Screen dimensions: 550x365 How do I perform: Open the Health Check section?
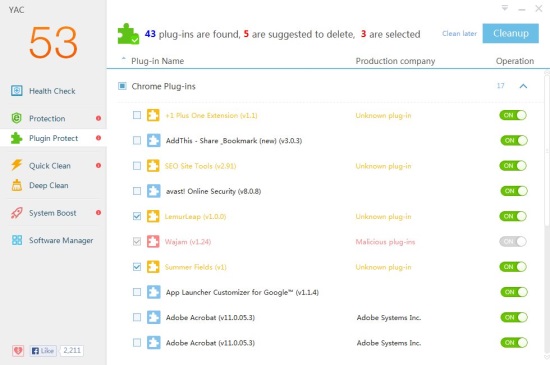click(52, 91)
